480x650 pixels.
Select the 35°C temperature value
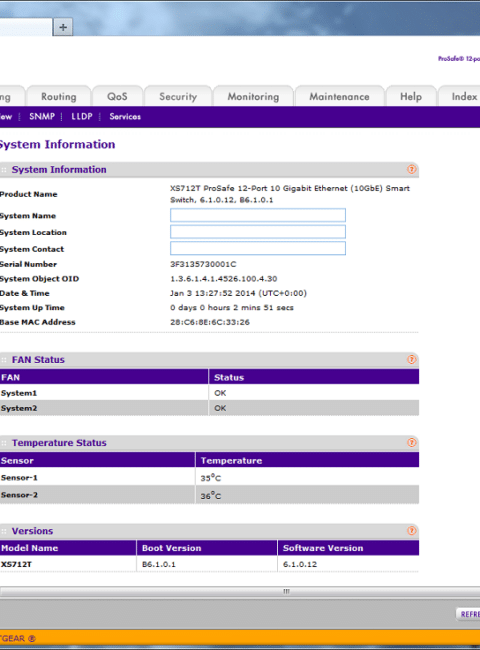[211, 478]
